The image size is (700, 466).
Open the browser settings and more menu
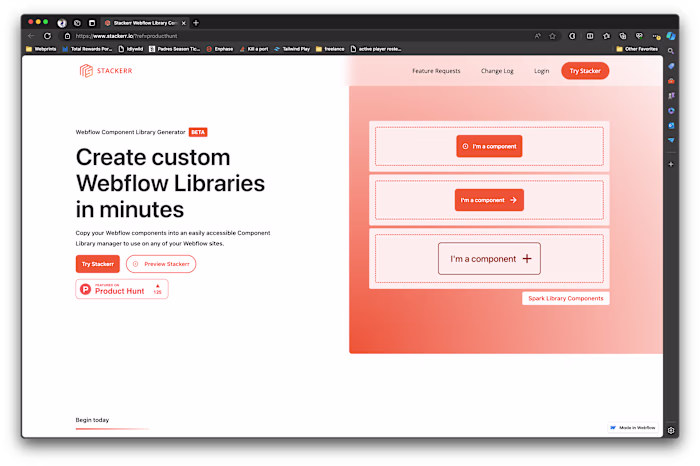(x=656, y=36)
